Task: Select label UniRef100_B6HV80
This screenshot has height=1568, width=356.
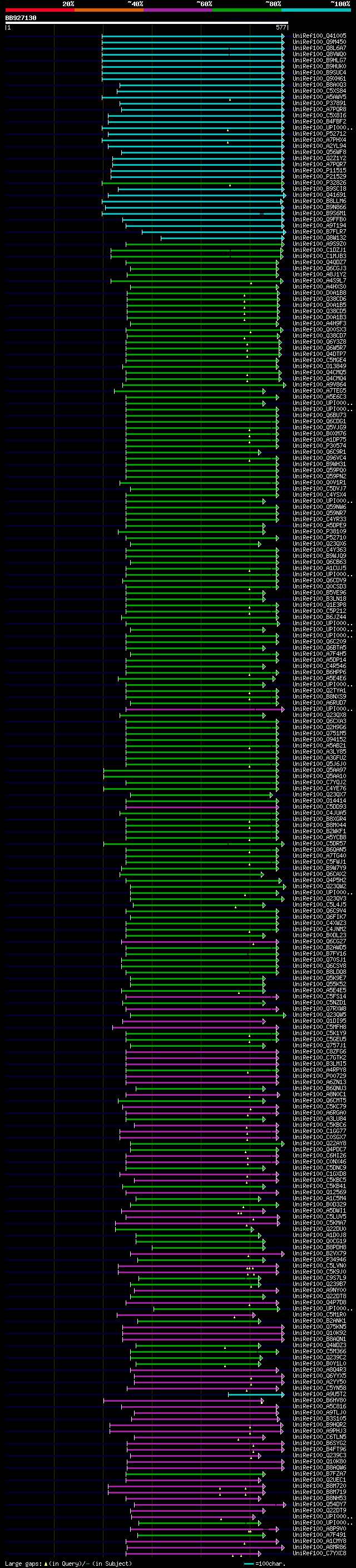Action: click(319, 1401)
